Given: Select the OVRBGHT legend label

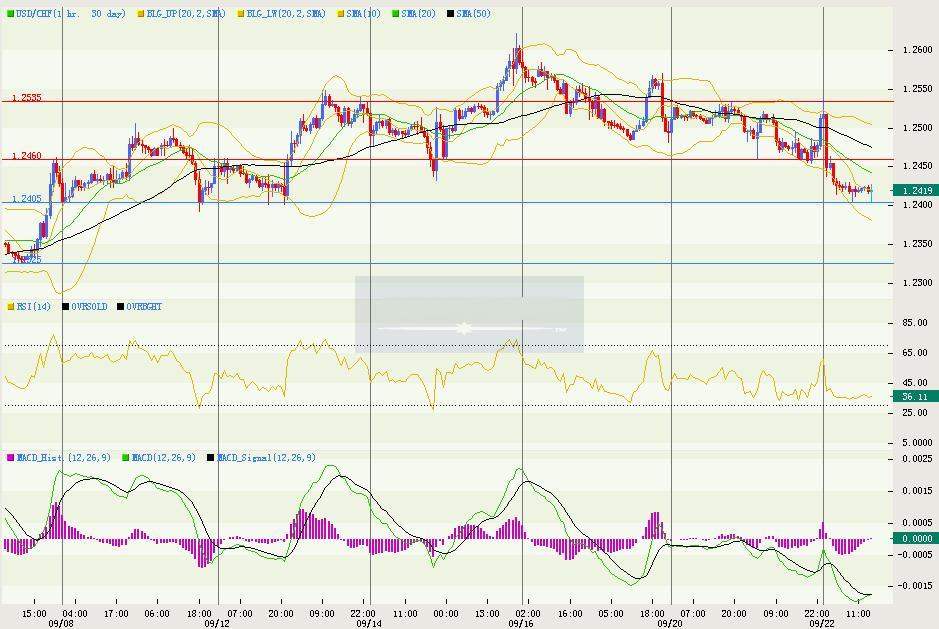Looking at the screenshot, I should click(x=144, y=307).
